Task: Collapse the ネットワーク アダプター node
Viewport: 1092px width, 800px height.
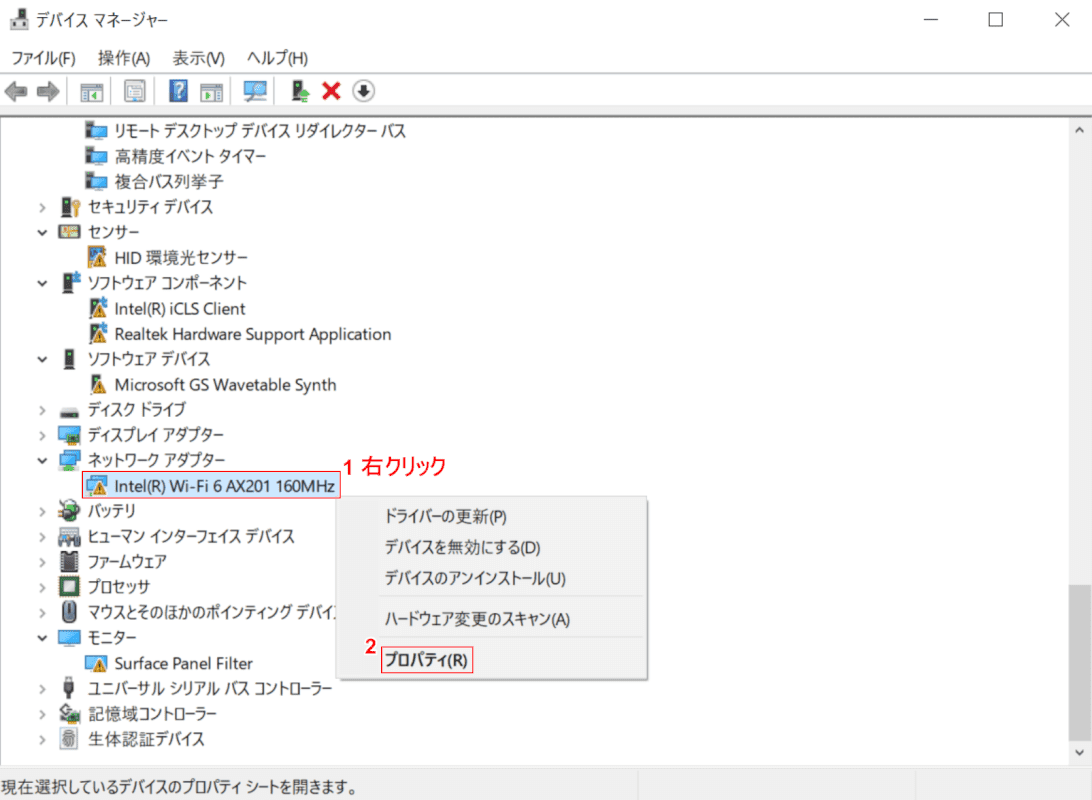Action: coord(42,461)
